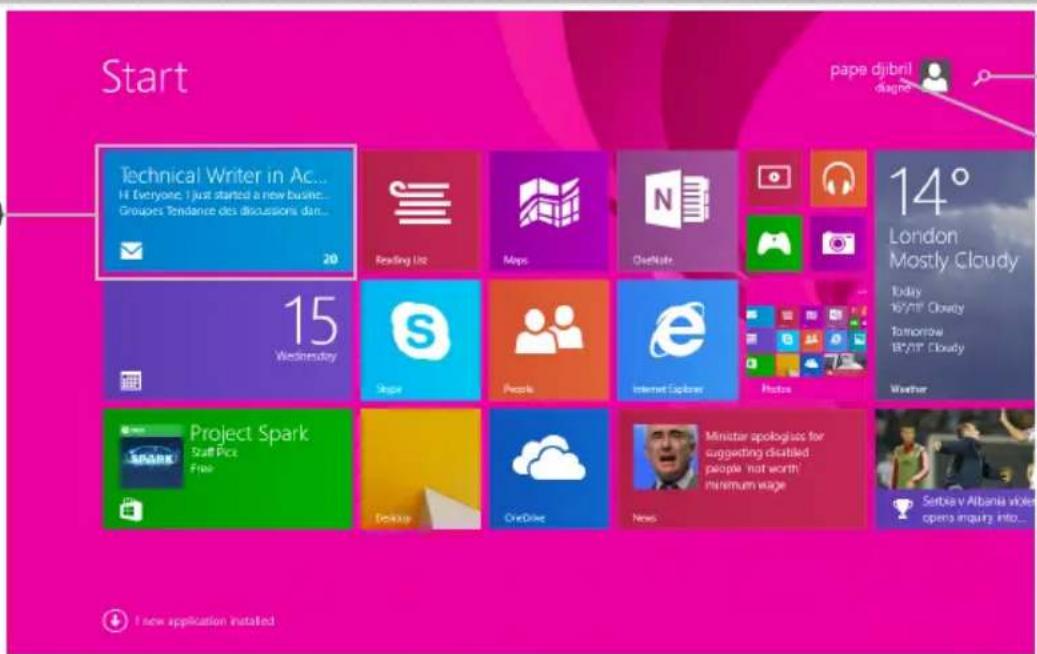Image resolution: width=1037 pixels, height=654 pixels.
Task: Click the Project Spark game thumbnail
Action: click(x=151, y=457)
